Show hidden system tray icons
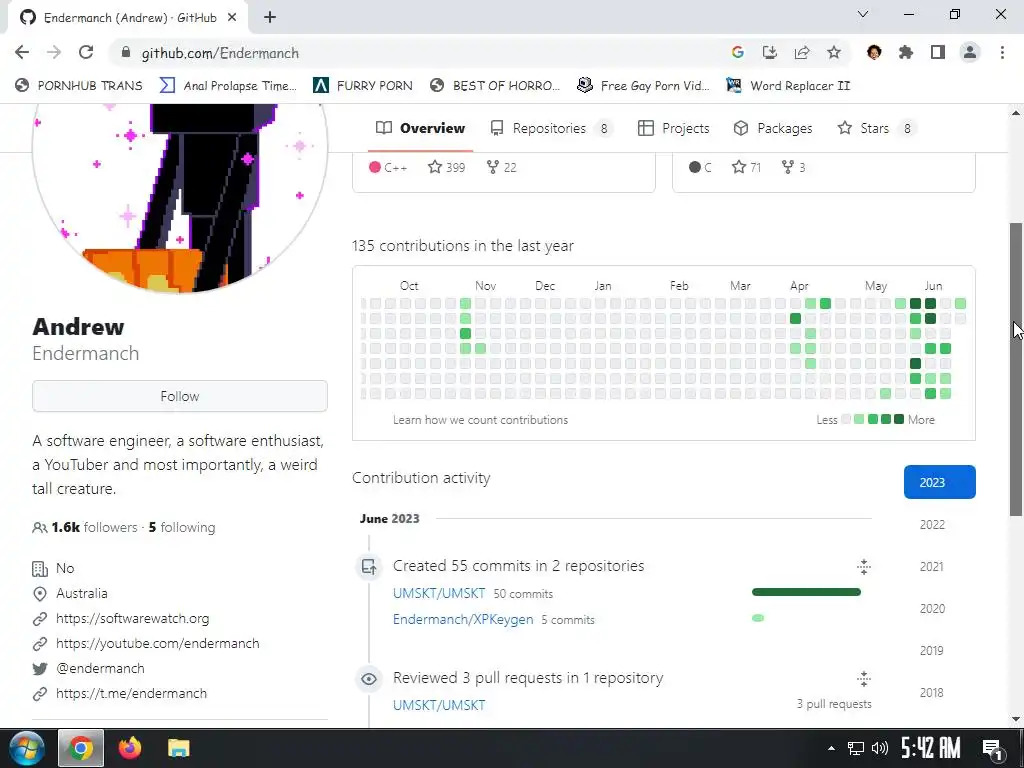Screen dimensions: 1024x768 [x=831, y=748]
